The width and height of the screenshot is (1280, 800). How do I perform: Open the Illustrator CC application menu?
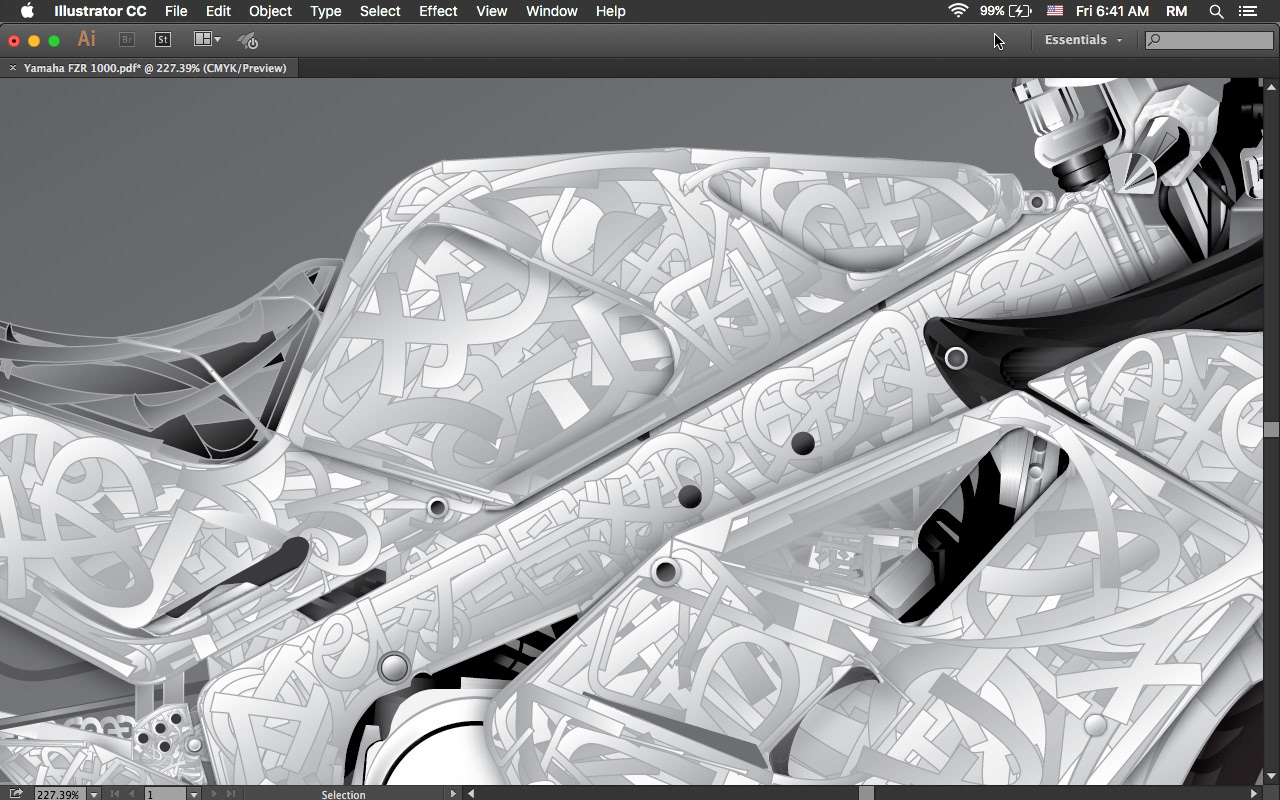[100, 11]
